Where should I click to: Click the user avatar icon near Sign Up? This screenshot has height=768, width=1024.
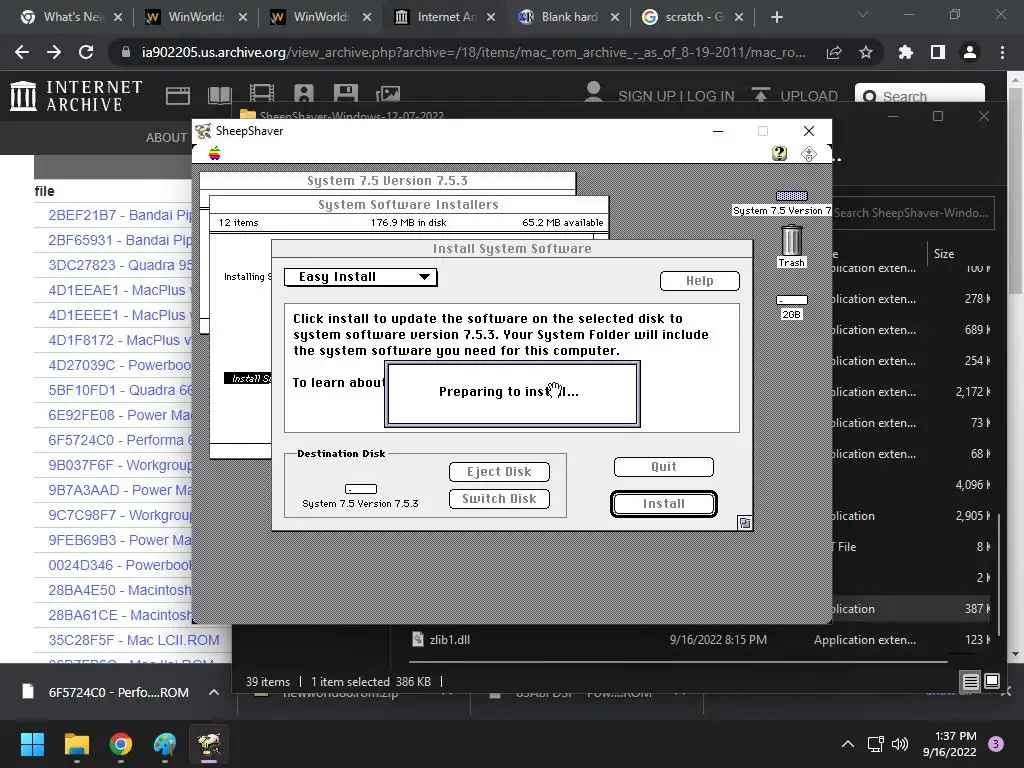pos(594,92)
